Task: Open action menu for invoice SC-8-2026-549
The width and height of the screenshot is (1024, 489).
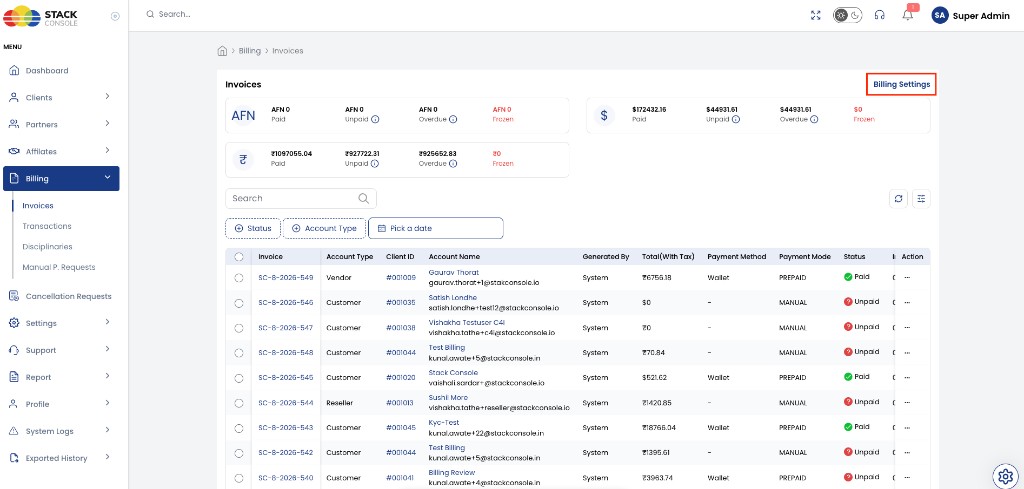Action: coord(907,277)
